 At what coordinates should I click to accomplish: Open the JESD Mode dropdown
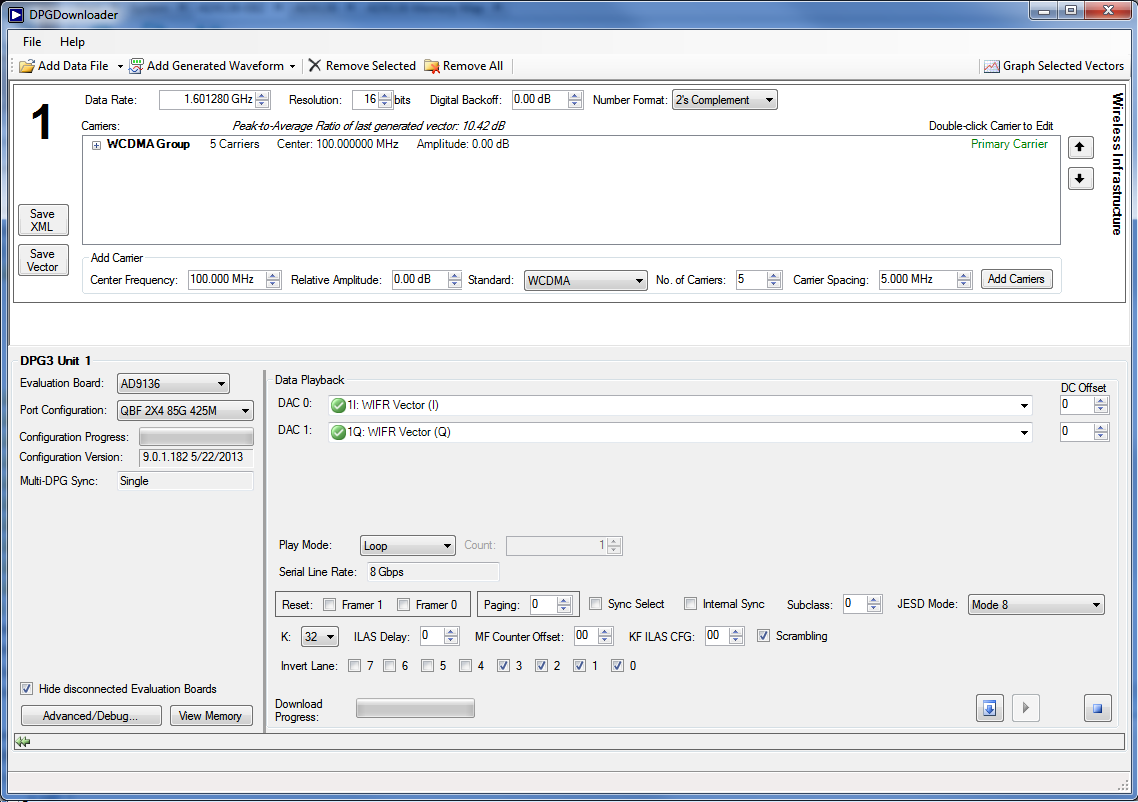tap(1036, 604)
